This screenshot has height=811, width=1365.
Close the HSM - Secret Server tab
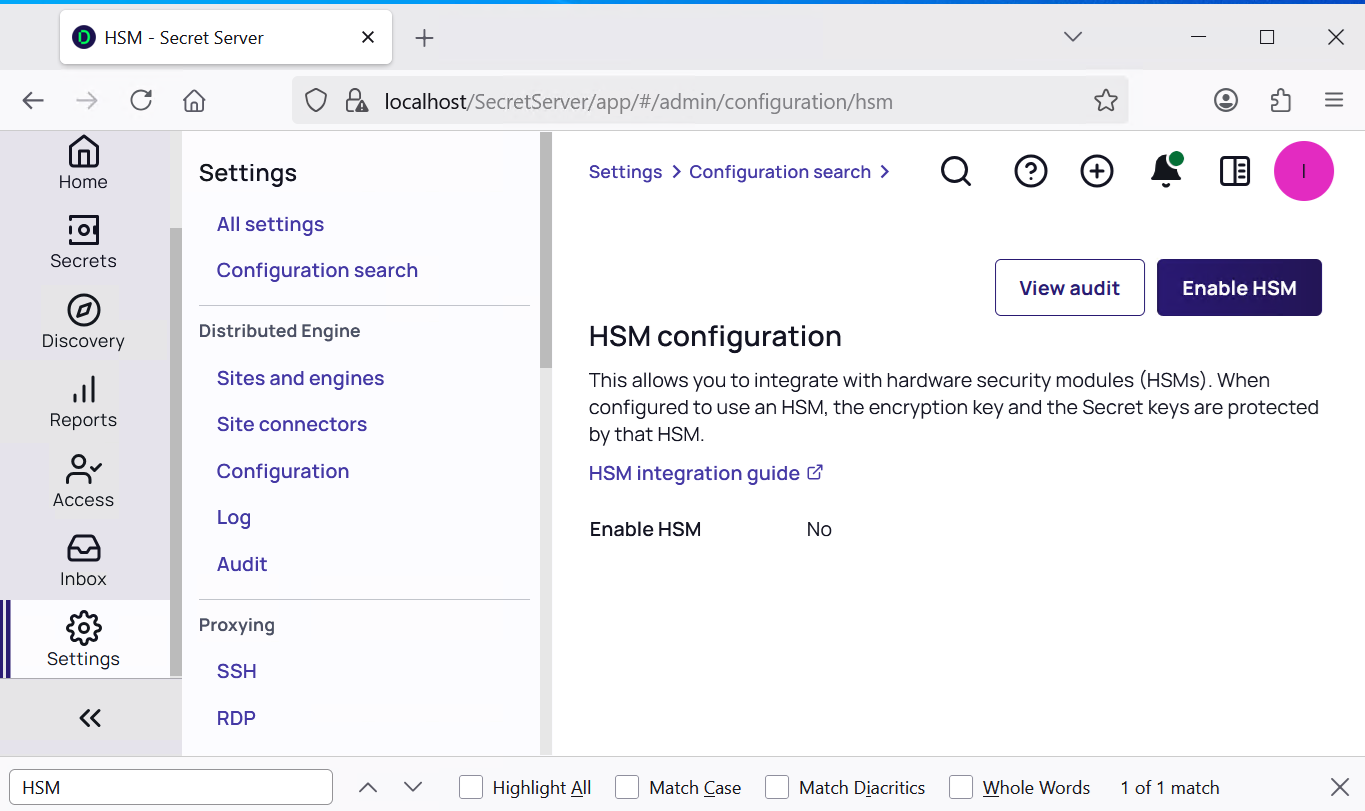(368, 37)
